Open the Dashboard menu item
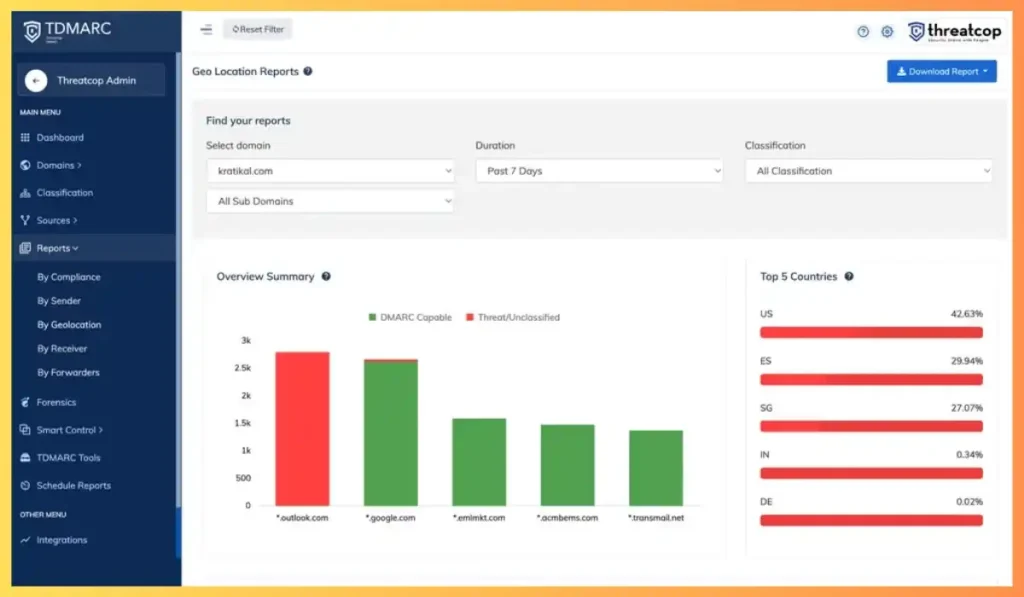This screenshot has width=1024, height=597. (x=60, y=138)
